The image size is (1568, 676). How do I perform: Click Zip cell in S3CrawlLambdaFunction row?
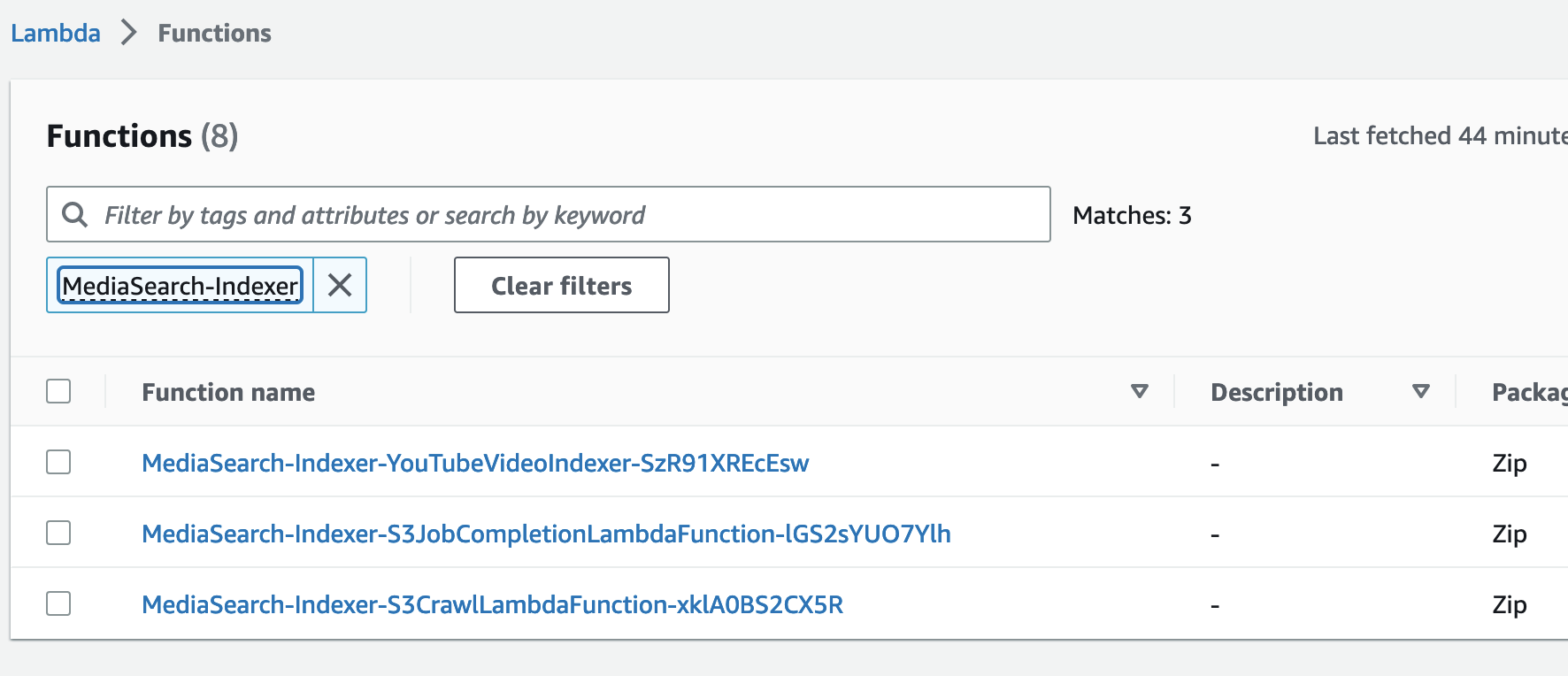pyautogui.click(x=1510, y=604)
